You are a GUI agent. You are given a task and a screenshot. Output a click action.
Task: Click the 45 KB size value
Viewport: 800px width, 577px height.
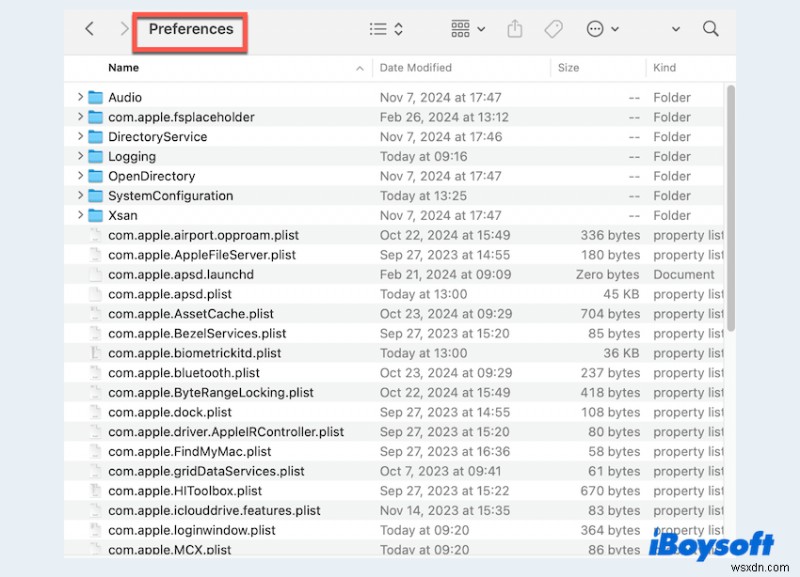[x=621, y=294]
